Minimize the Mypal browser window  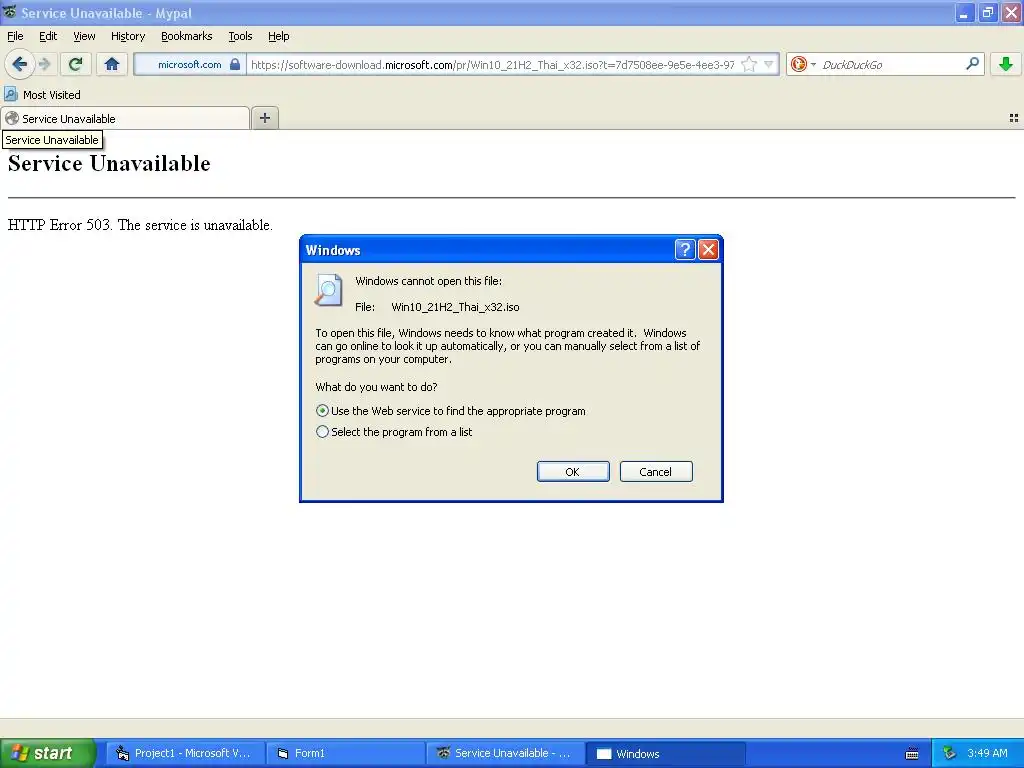click(x=964, y=12)
